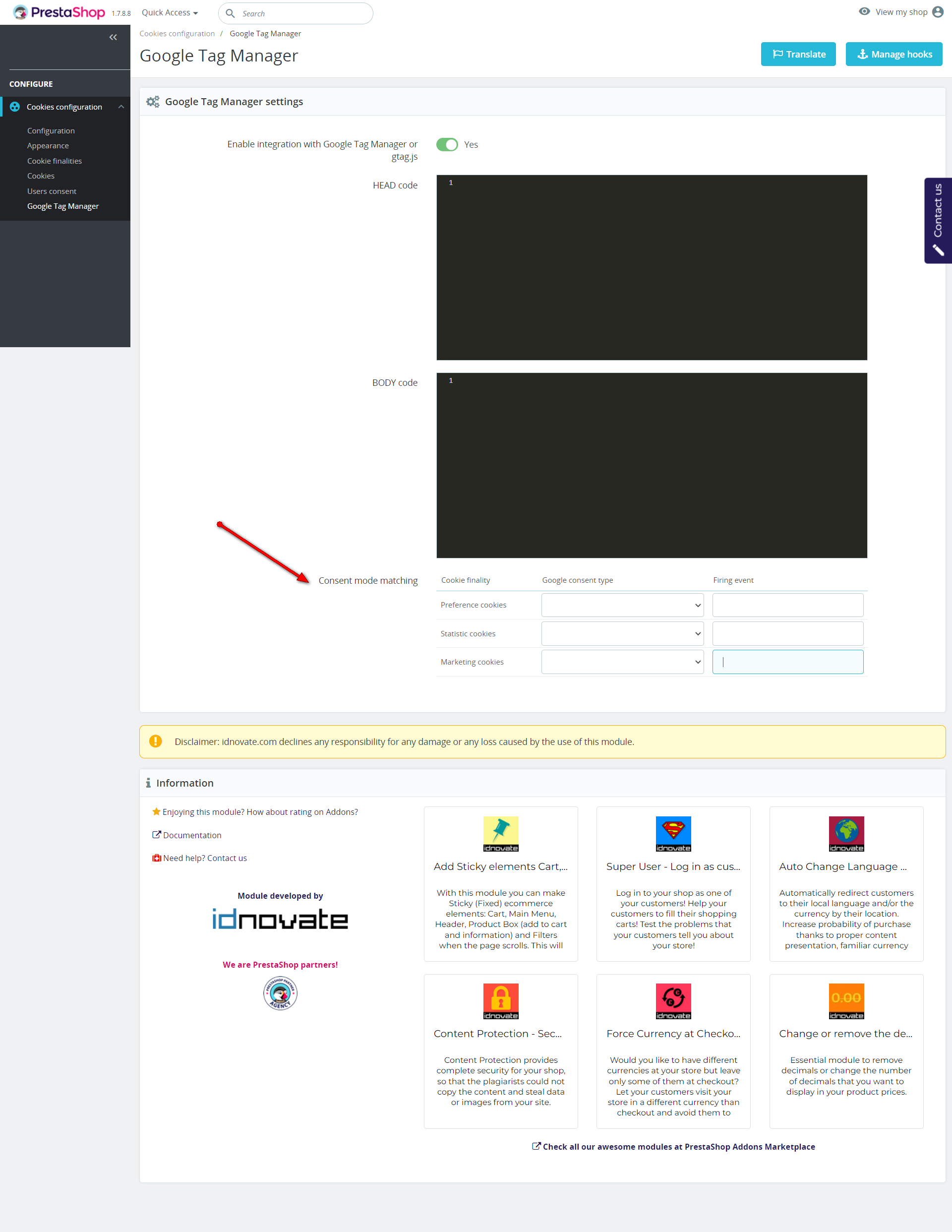Open Cookie finalities in sidebar

(55, 161)
